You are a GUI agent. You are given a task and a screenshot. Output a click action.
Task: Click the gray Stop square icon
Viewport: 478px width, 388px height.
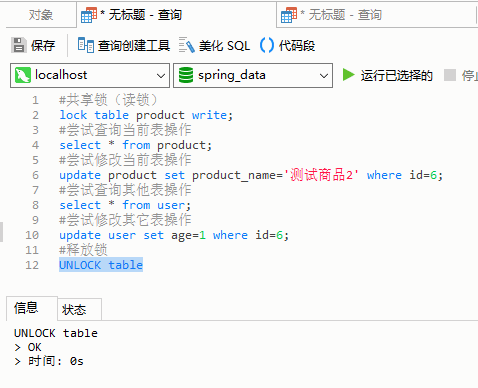(x=450, y=75)
